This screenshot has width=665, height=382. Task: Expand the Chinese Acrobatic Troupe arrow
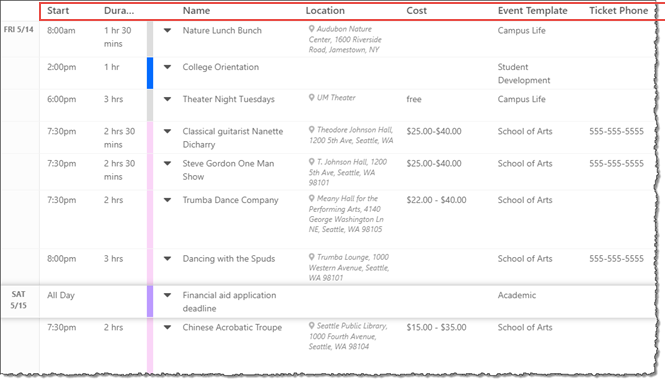[x=168, y=327]
